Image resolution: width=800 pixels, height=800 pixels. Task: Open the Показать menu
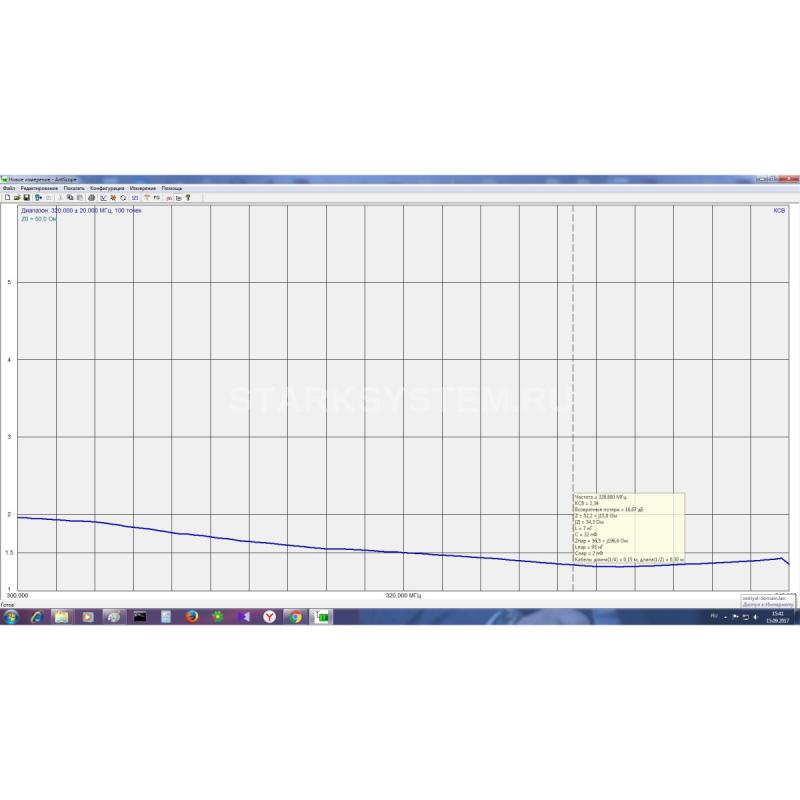click(74, 188)
